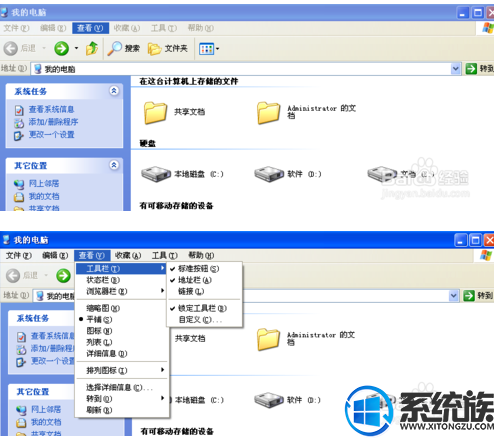Click 查看系统信息 icon in upper window sidebar

click(19, 110)
